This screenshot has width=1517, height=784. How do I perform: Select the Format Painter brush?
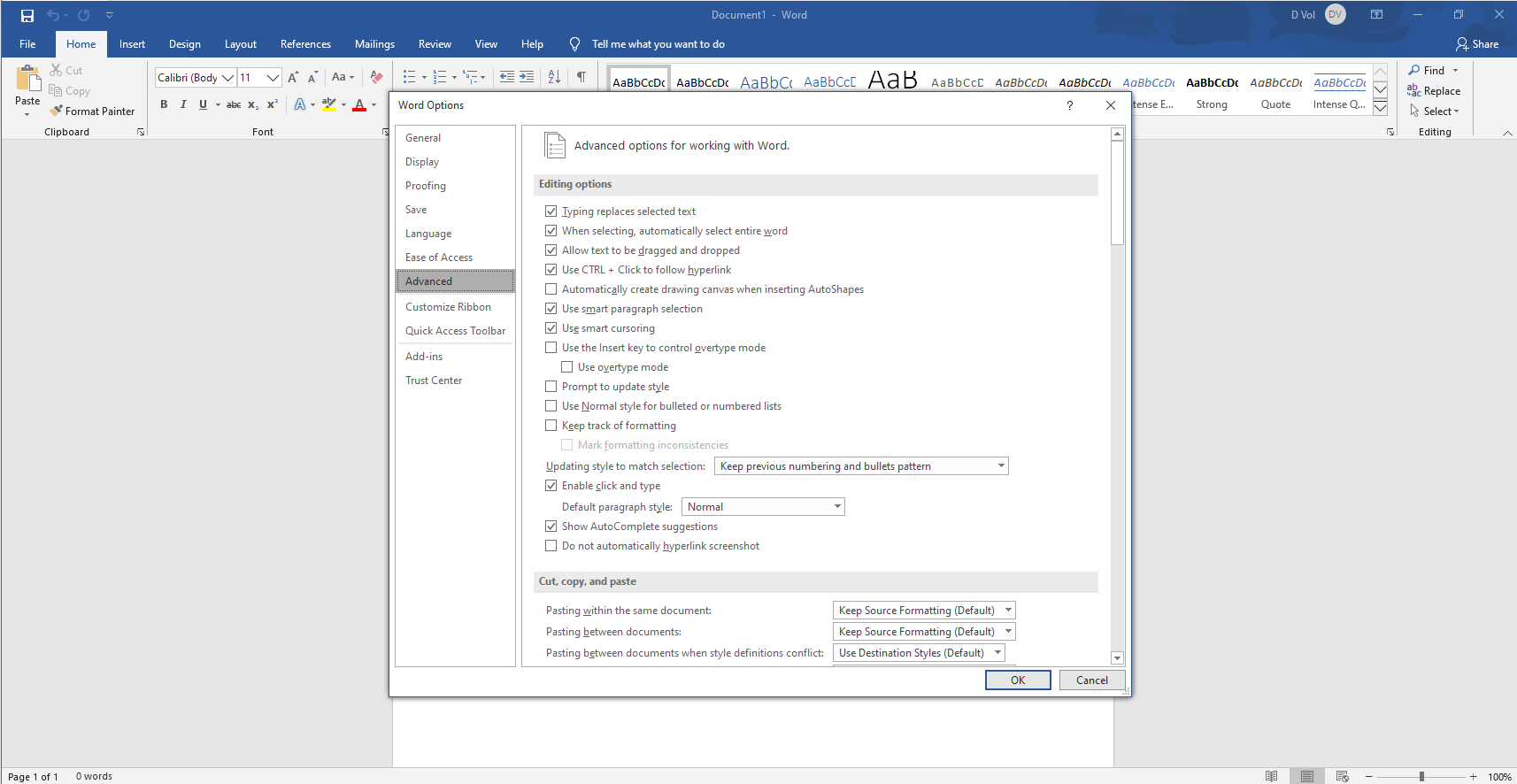(57, 111)
